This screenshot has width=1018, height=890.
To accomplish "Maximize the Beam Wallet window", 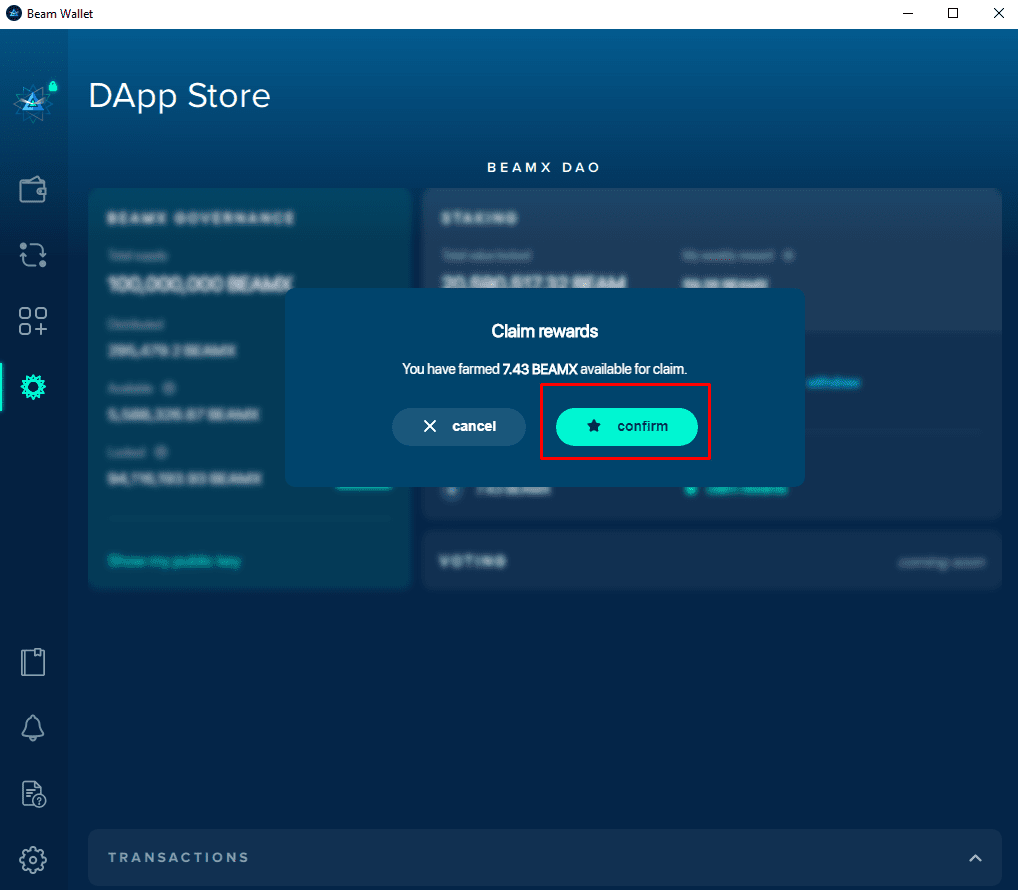I will [x=953, y=14].
